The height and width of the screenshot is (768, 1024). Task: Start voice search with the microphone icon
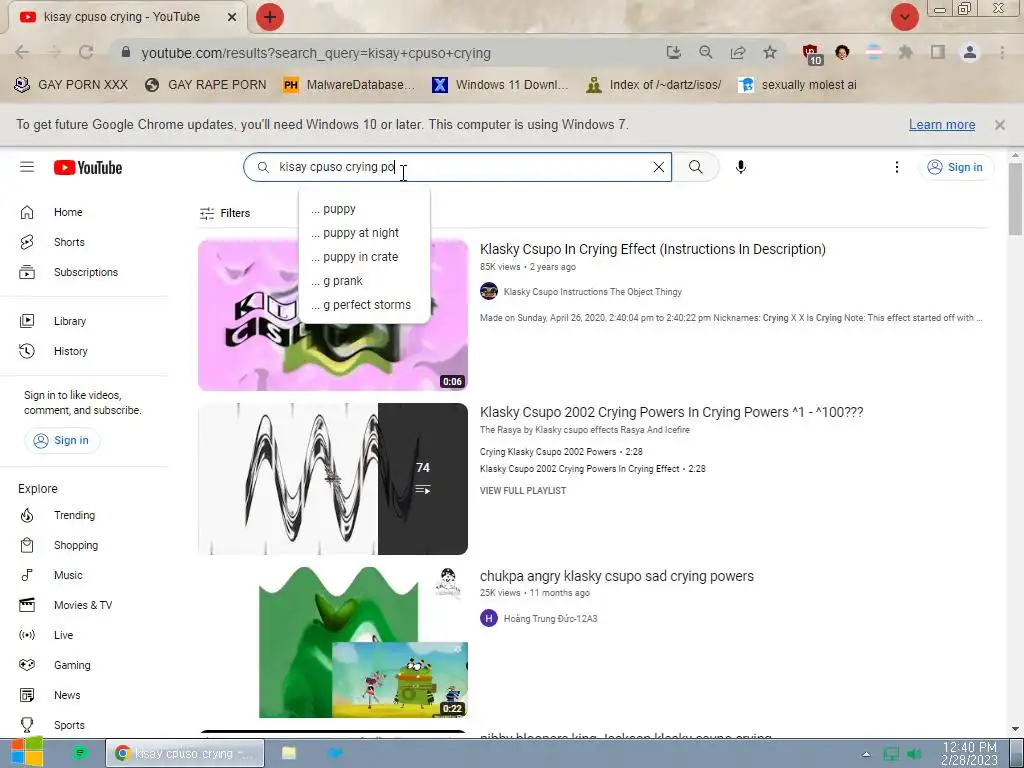[x=741, y=167]
